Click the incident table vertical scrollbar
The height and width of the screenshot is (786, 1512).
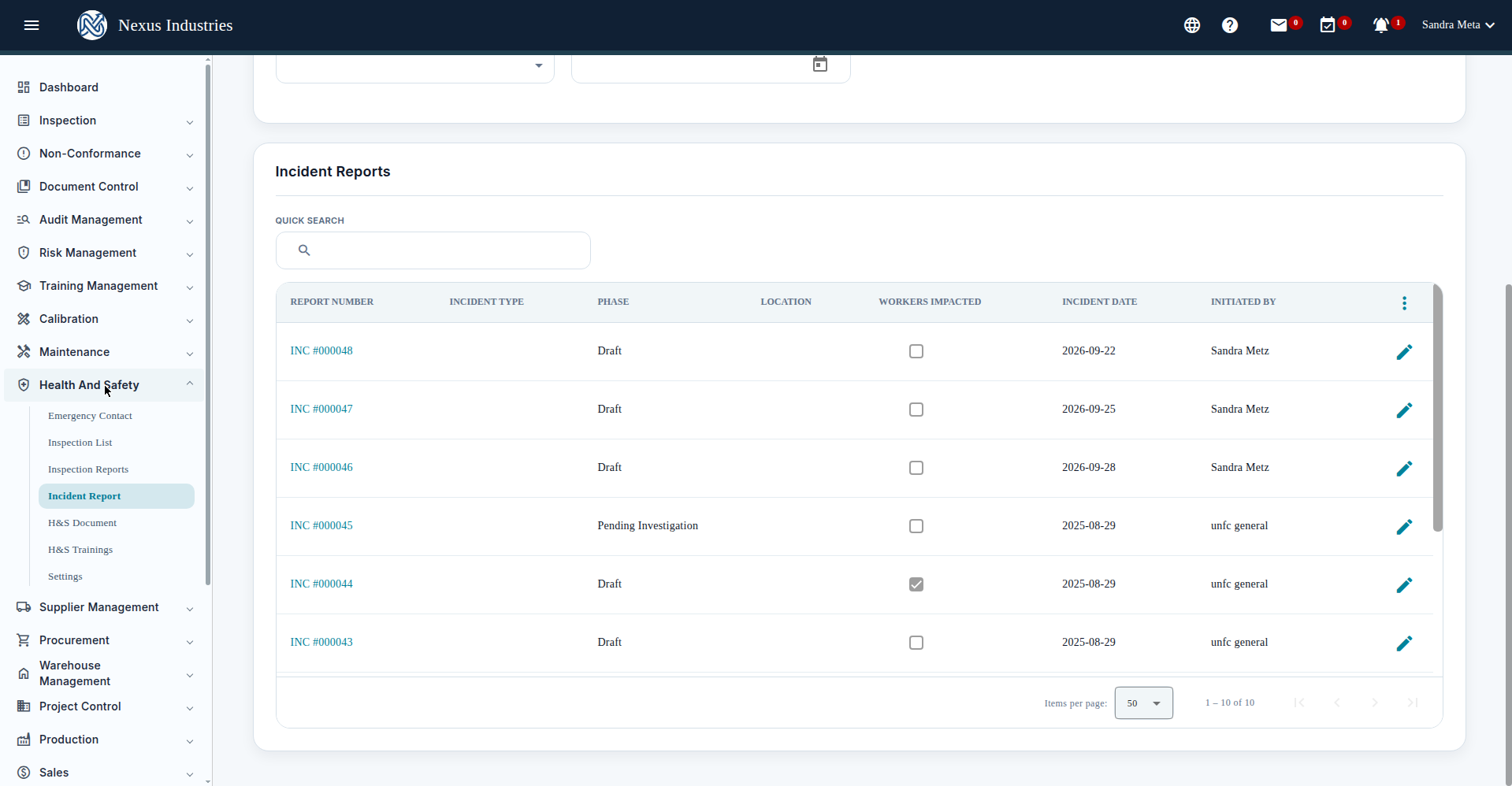[x=1437, y=408]
